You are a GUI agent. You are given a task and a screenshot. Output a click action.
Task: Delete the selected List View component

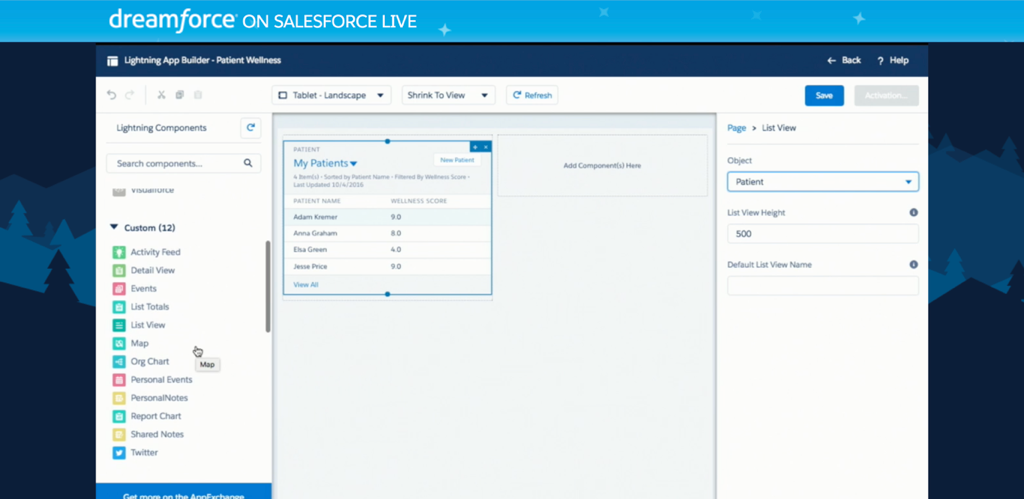486,147
